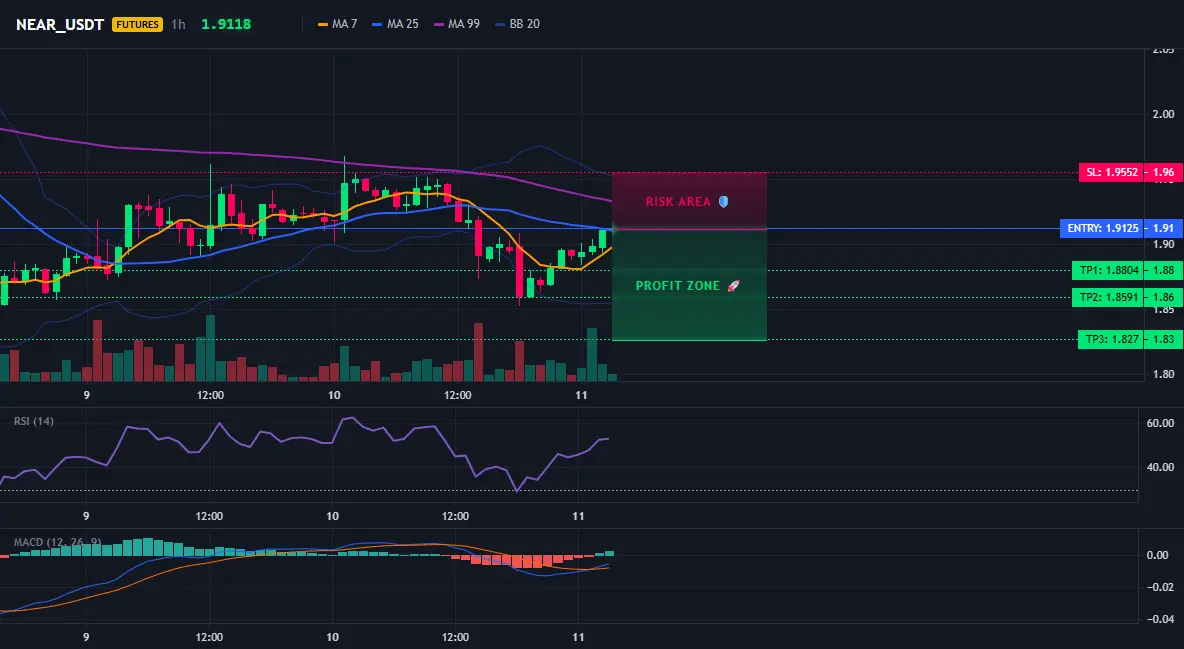Click the RISK AREA text
This screenshot has width=1184, height=649.
(x=678, y=202)
